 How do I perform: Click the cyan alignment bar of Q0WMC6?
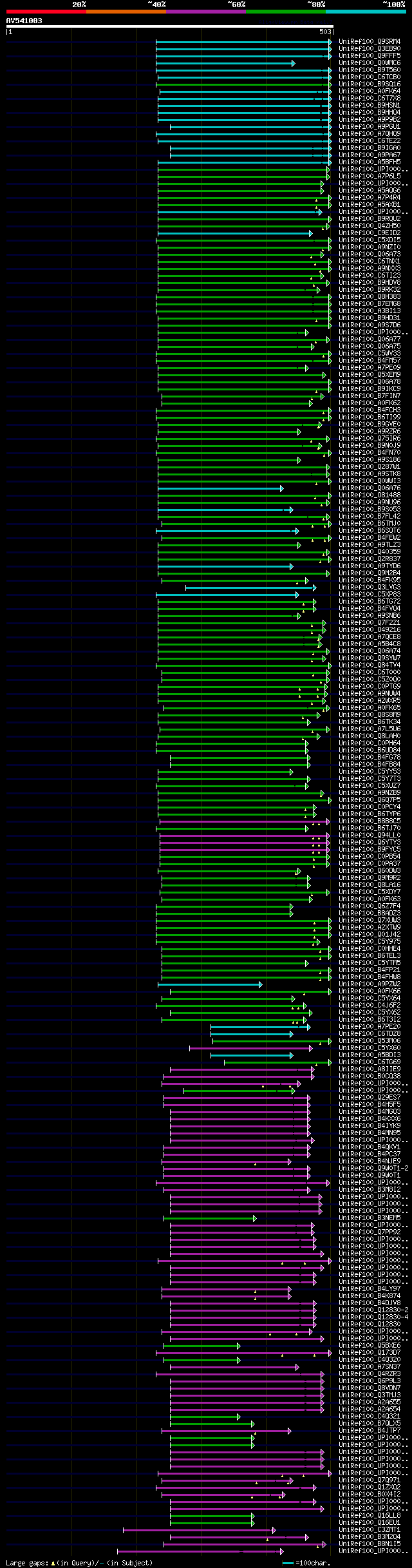[226, 63]
